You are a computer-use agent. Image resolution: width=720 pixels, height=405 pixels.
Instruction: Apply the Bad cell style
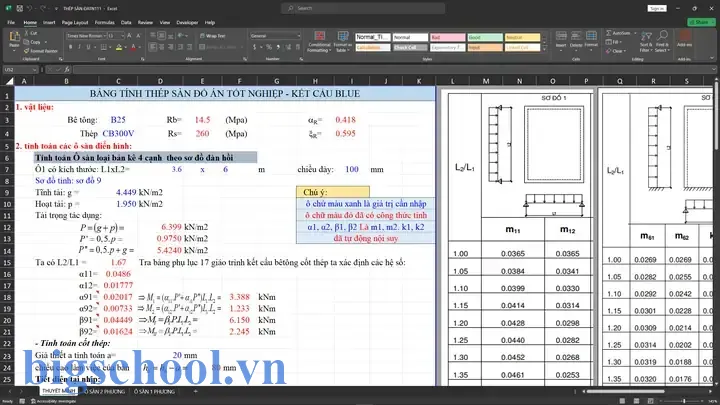click(x=448, y=37)
